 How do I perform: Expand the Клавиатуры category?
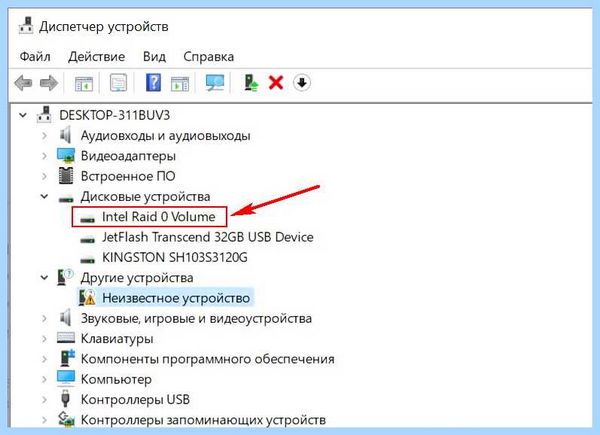(44, 339)
